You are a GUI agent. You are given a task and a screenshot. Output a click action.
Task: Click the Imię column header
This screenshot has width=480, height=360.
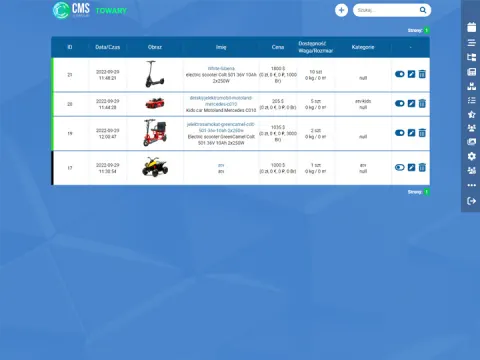[x=221, y=47]
